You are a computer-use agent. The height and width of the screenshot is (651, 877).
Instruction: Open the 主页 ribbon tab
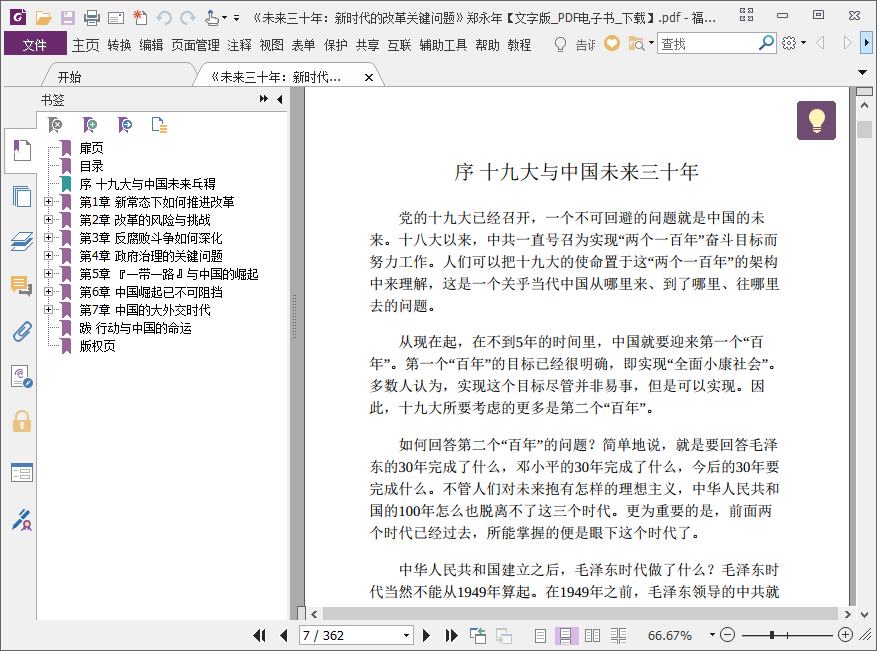[x=86, y=45]
